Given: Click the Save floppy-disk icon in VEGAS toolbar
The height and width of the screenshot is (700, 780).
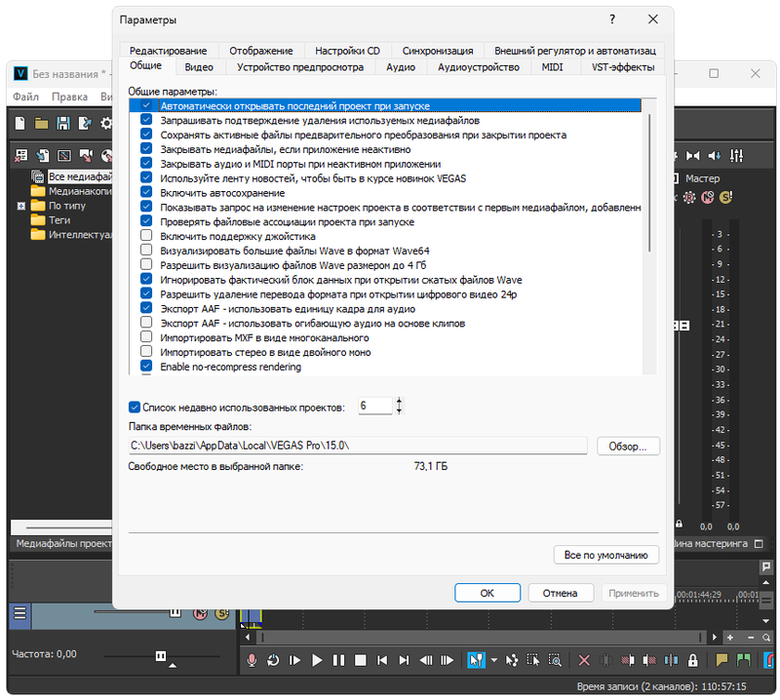Looking at the screenshot, I should coord(63,123).
